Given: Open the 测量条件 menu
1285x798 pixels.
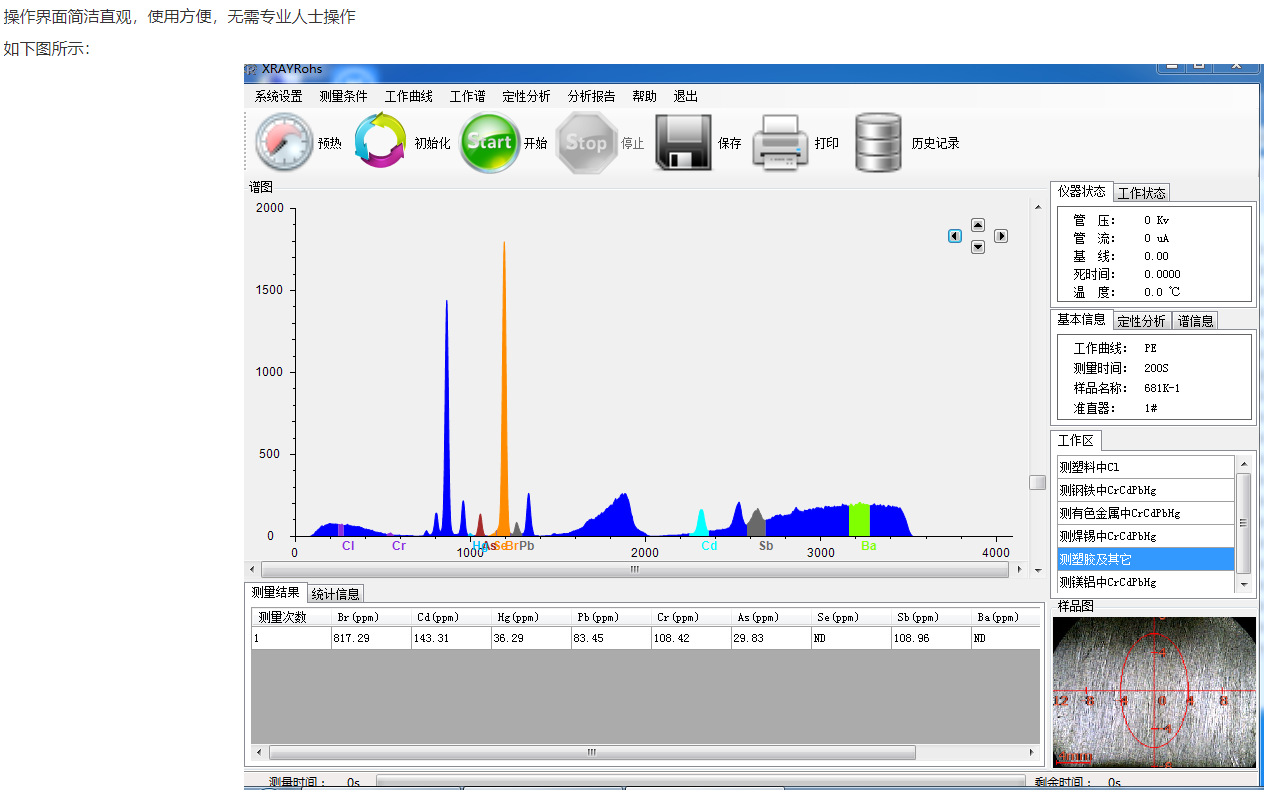Looking at the screenshot, I should pyautogui.click(x=343, y=96).
